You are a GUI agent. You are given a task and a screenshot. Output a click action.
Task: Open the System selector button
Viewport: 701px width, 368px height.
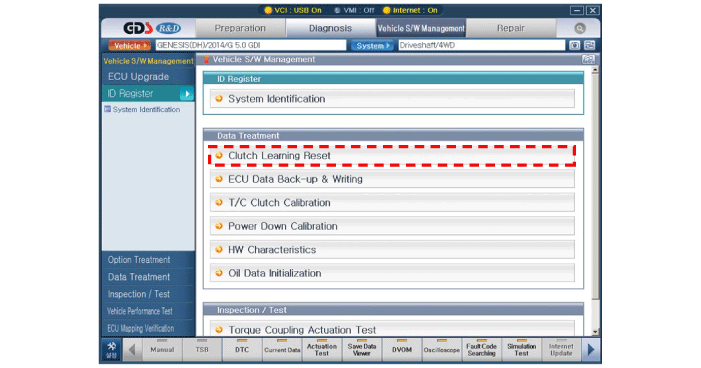(372, 46)
